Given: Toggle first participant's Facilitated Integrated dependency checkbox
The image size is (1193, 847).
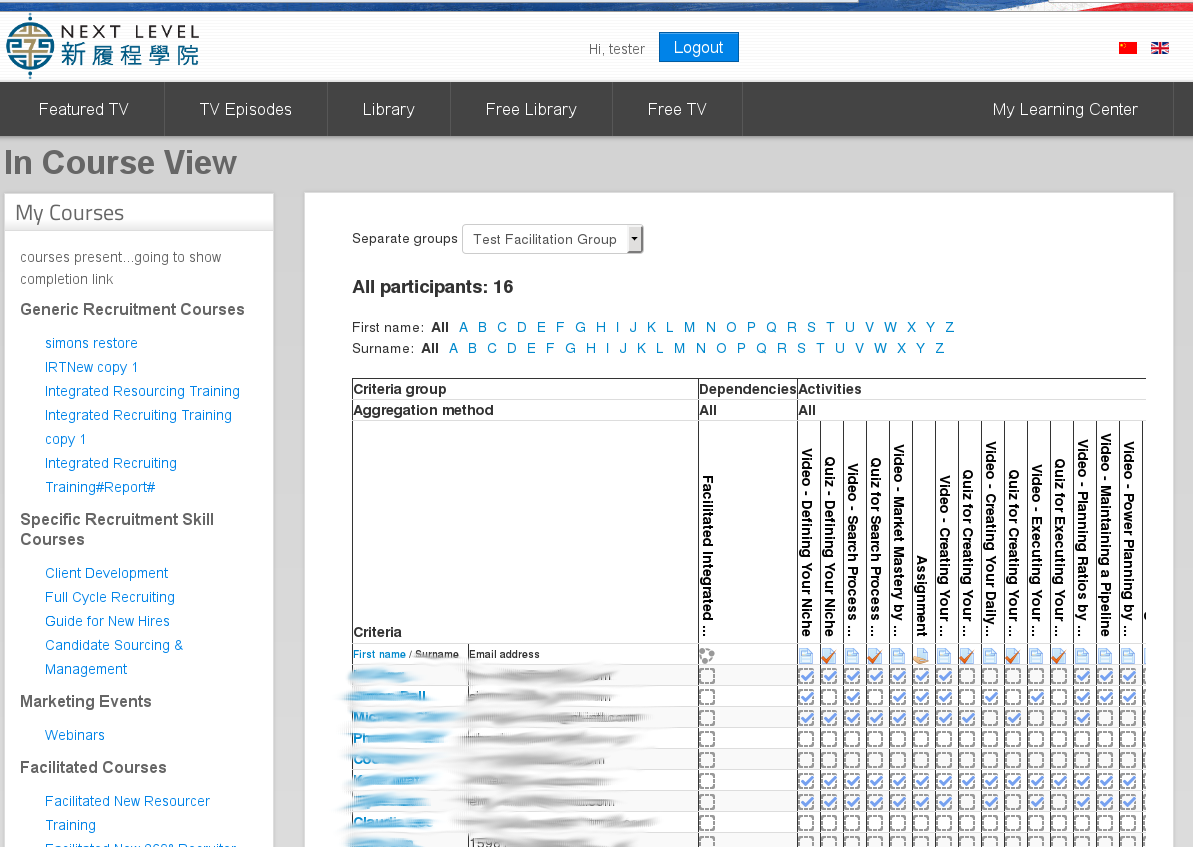Looking at the screenshot, I should point(707,676).
